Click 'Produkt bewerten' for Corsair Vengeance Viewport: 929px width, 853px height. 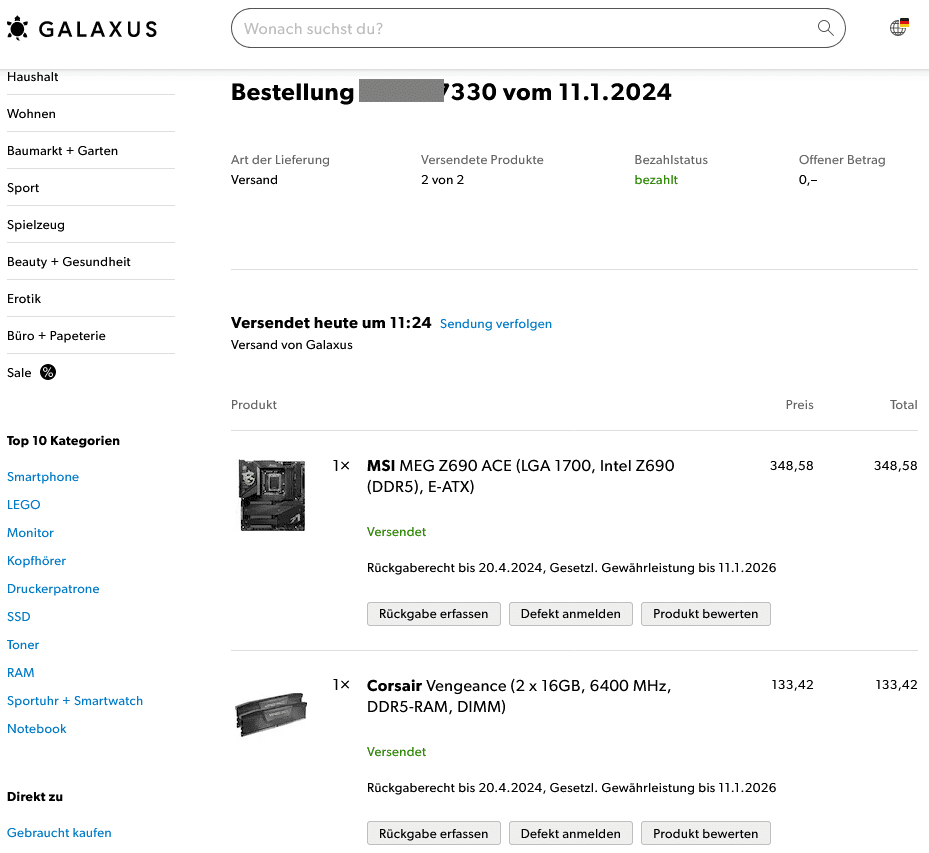pyautogui.click(x=706, y=833)
